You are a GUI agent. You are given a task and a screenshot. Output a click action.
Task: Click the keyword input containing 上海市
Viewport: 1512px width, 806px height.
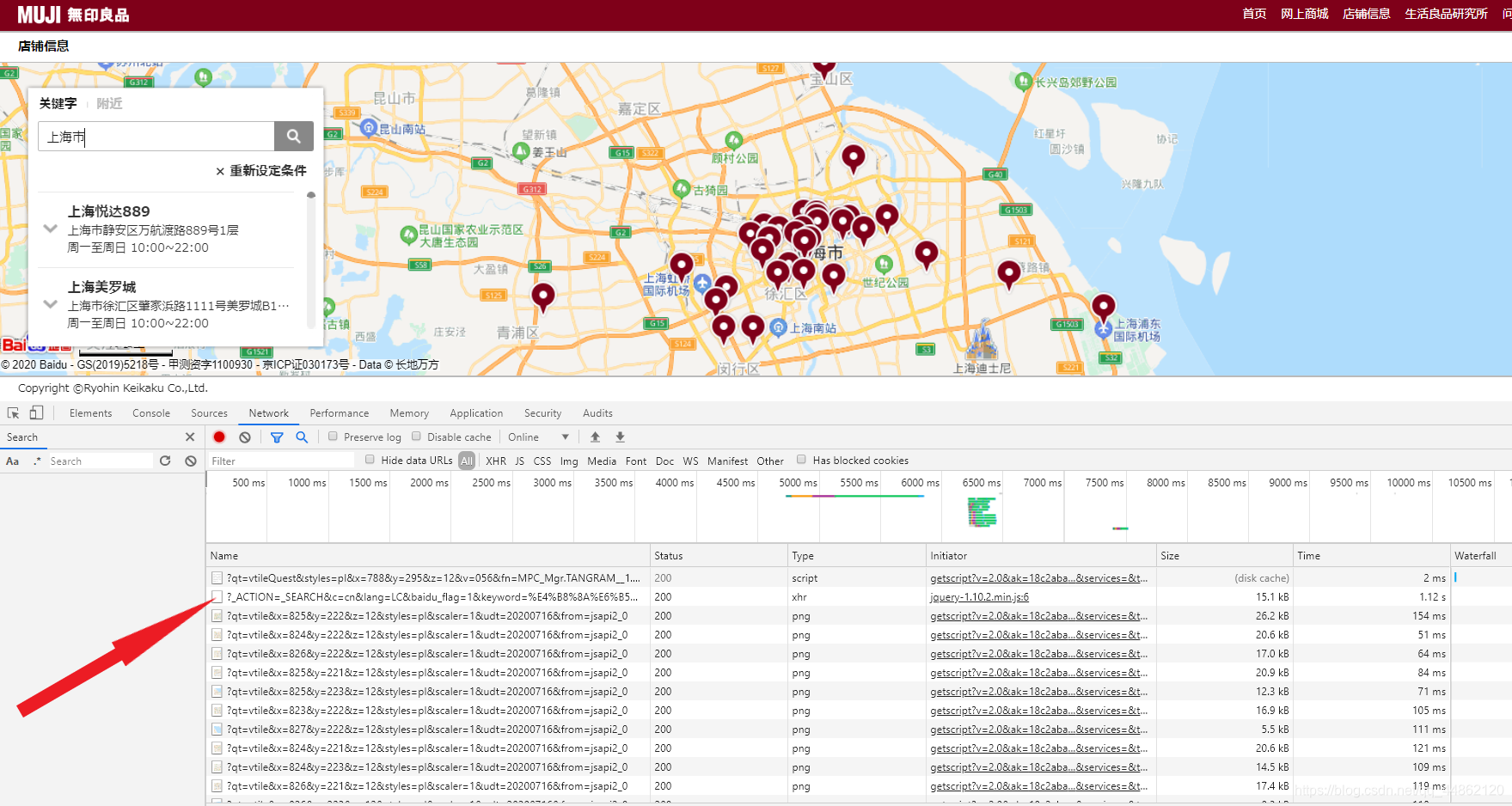156,137
